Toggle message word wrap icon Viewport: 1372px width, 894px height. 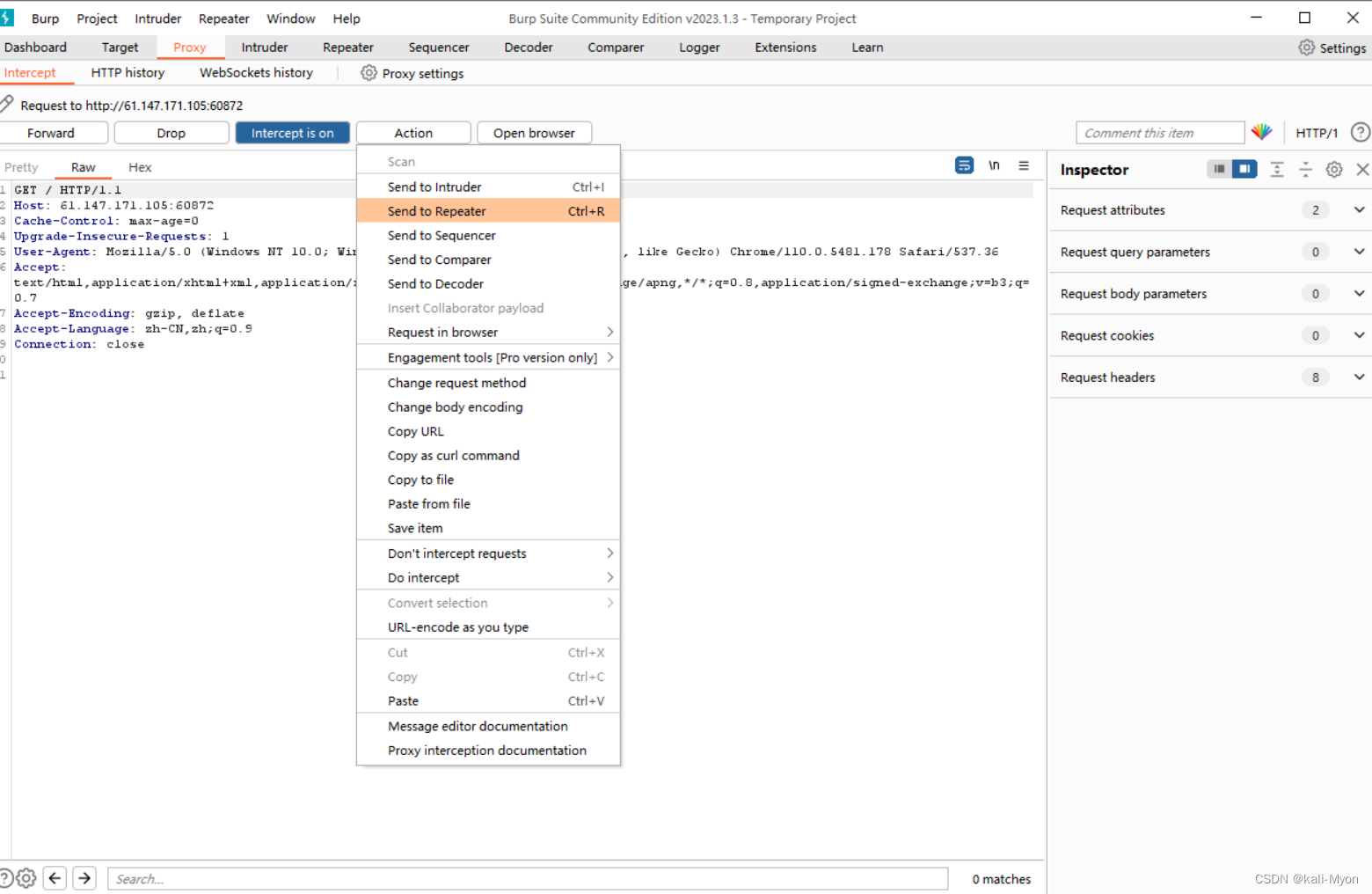pos(965,165)
